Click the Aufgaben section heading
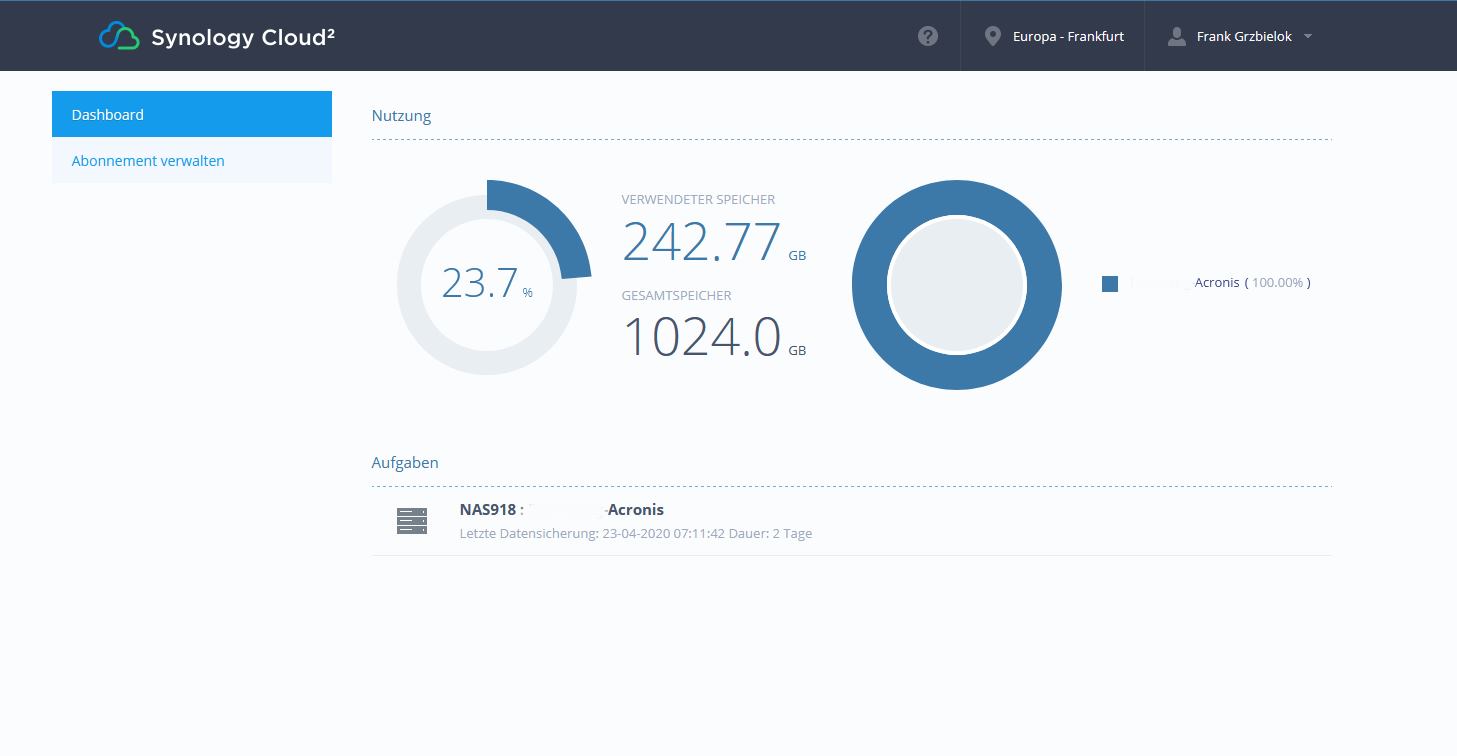The image size is (1457, 756). [405, 462]
